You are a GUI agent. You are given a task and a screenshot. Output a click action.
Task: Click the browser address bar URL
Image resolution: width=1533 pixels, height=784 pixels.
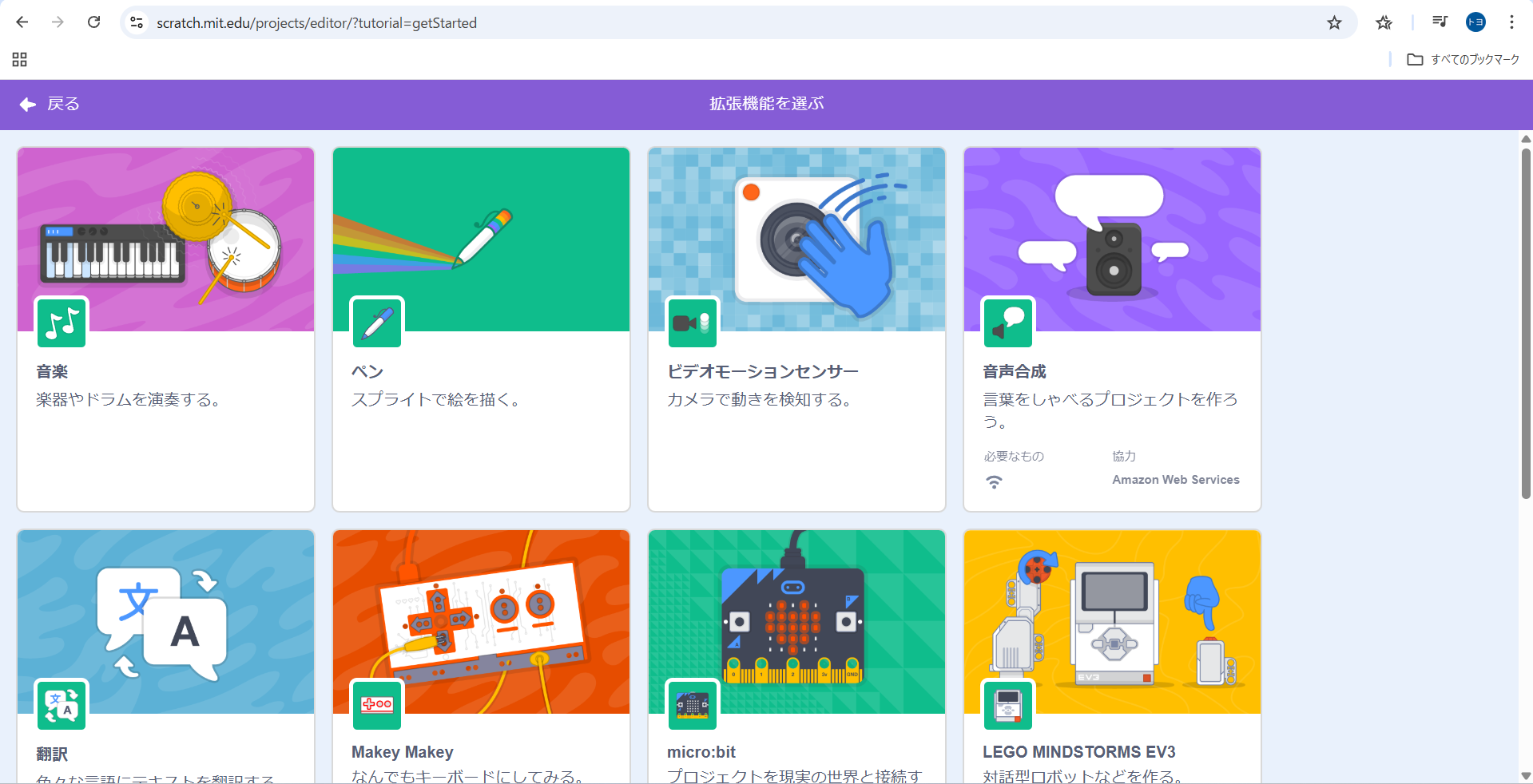316,23
